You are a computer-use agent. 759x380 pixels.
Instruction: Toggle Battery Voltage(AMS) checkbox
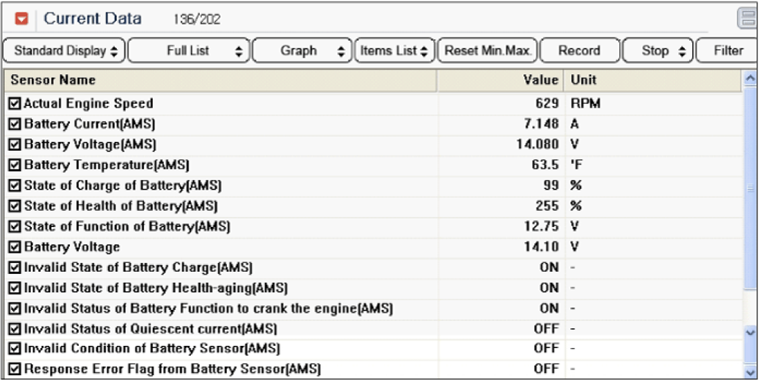(15, 144)
